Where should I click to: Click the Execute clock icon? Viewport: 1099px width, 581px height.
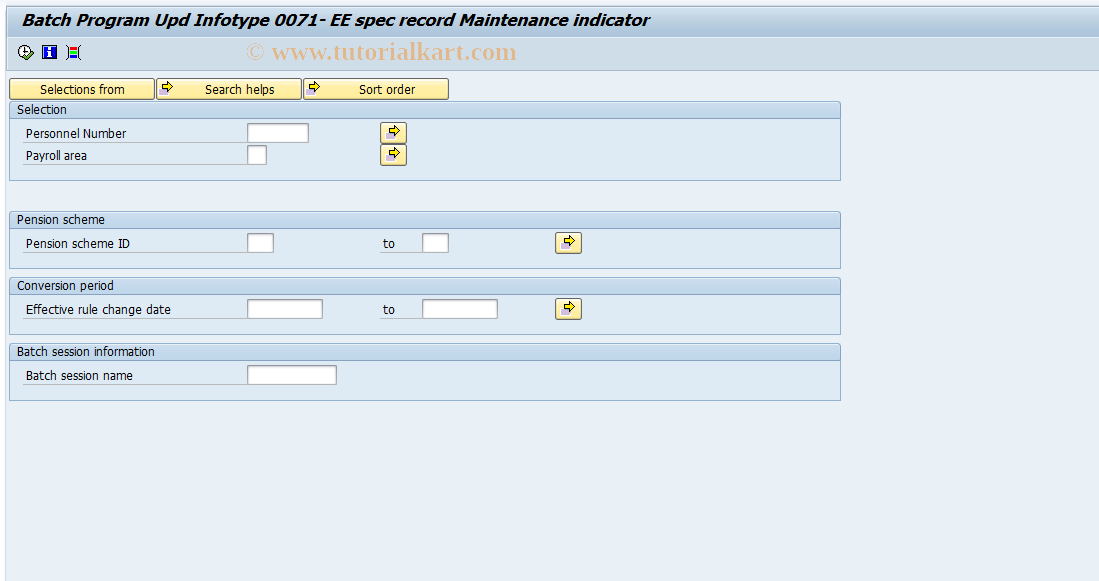26,53
